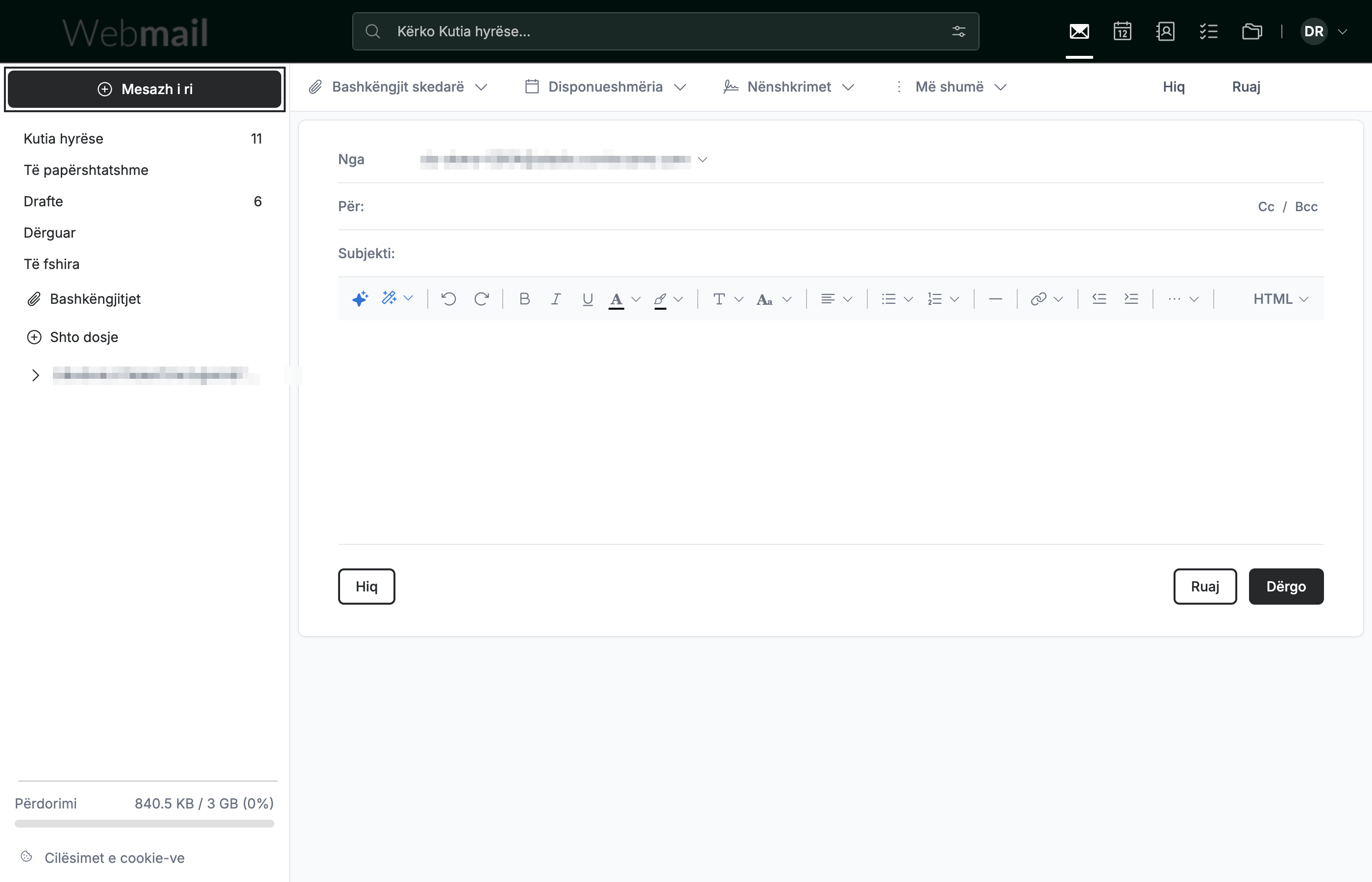Open Bashkëngjitjet attachments view
Viewport: 1372px width, 882px height.
pos(84,298)
